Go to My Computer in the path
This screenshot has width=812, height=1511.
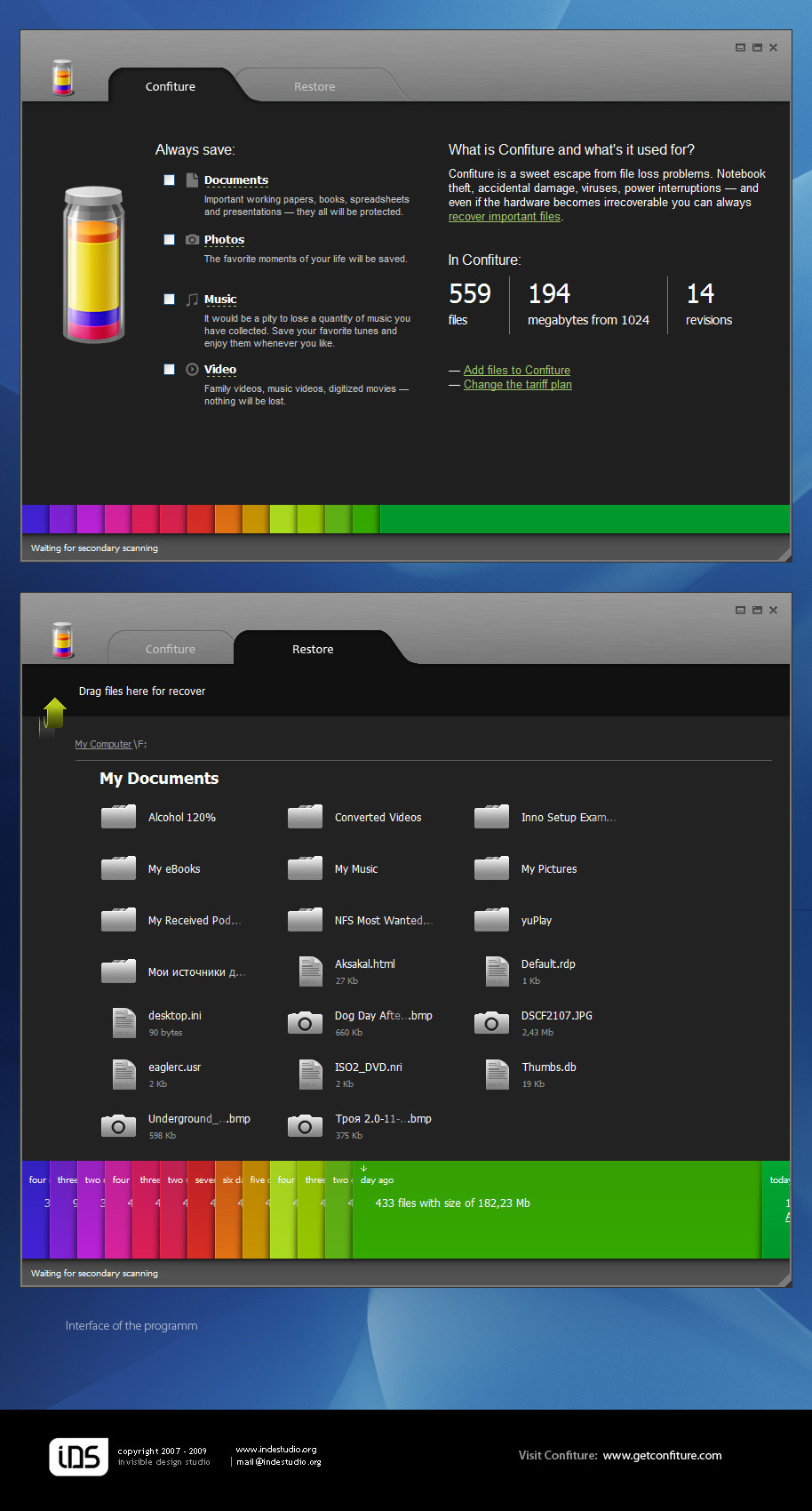coord(103,745)
